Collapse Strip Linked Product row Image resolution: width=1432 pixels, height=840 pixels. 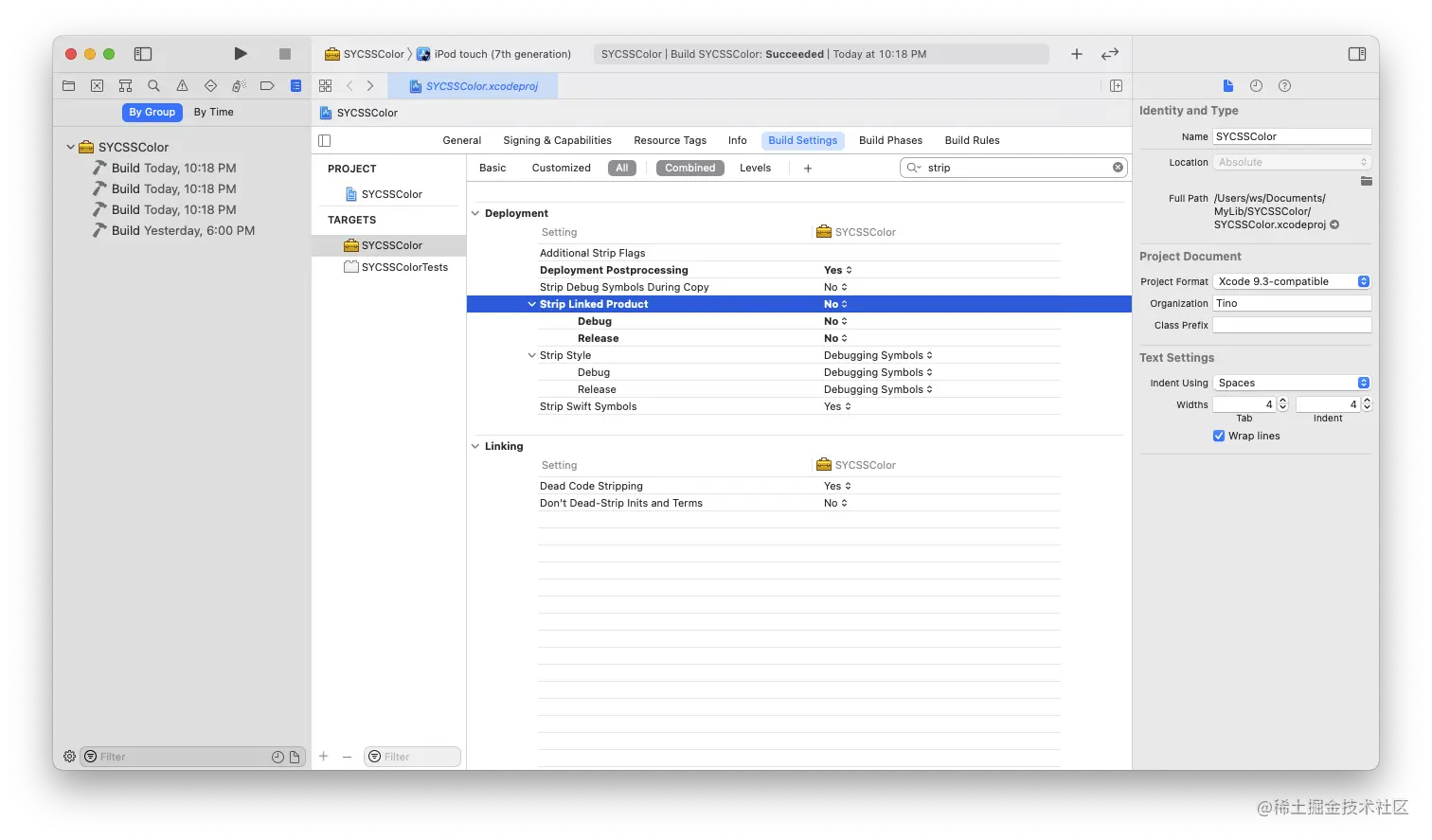531,304
